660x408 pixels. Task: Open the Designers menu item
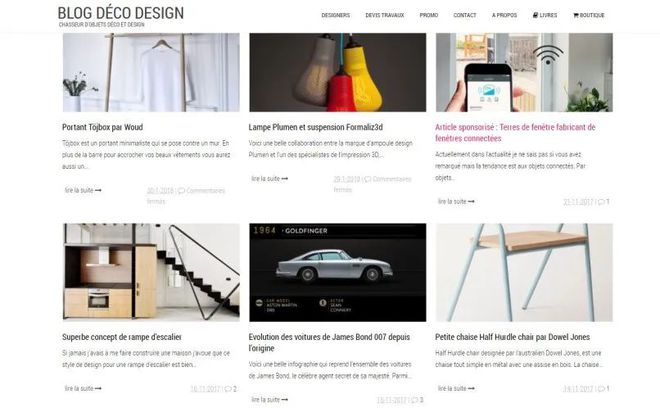coord(335,15)
